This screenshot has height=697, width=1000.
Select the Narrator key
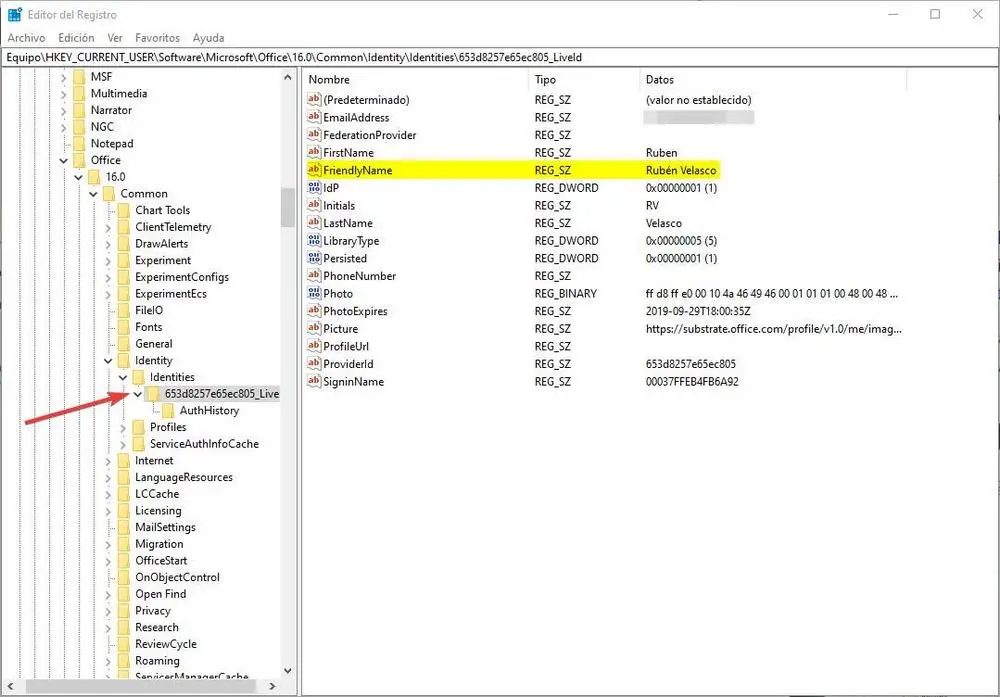click(x=111, y=110)
